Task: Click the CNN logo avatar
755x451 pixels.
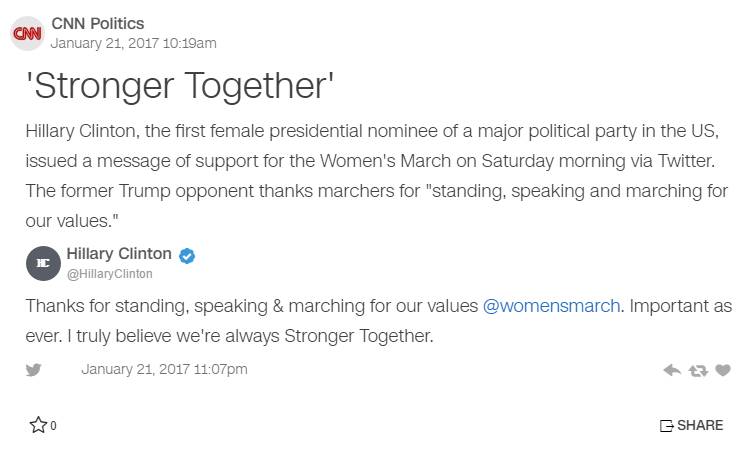Action: (26, 33)
